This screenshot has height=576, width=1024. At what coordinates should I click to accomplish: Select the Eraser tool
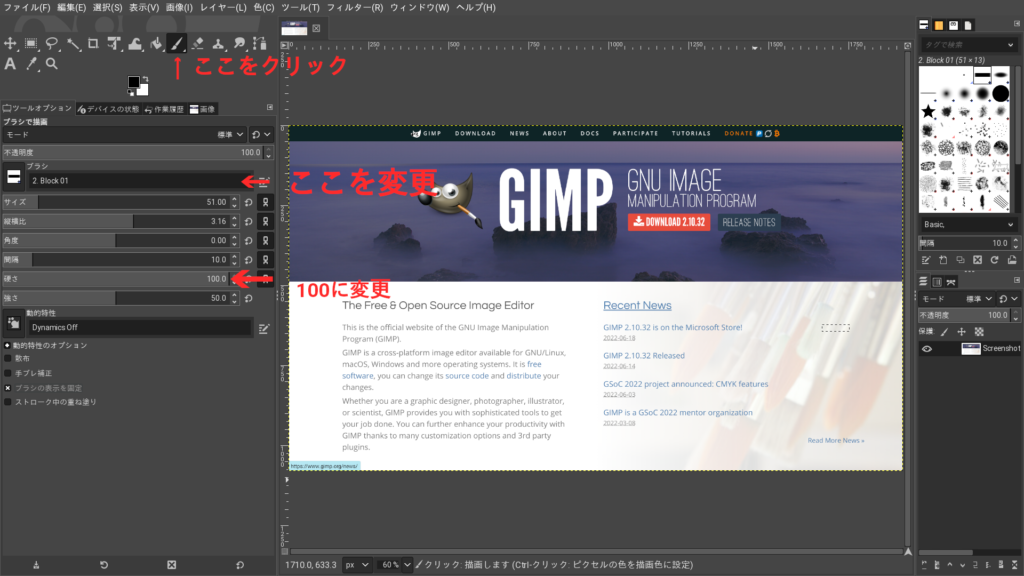pos(198,44)
